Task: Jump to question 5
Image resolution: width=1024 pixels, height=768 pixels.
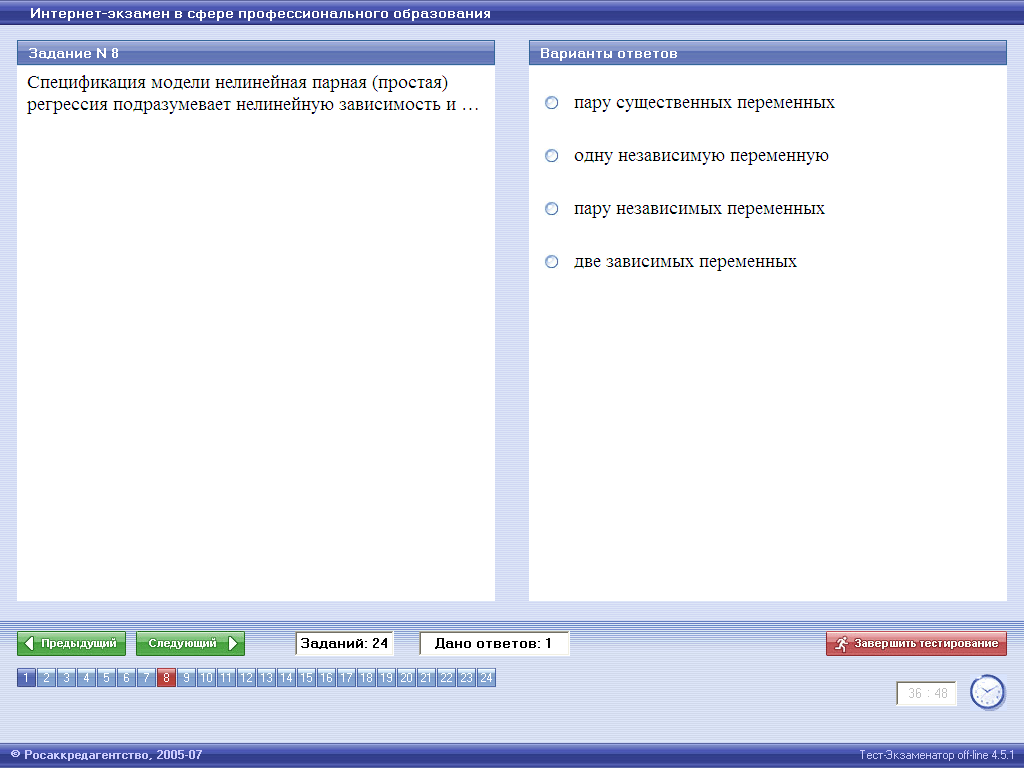Action: pos(106,678)
